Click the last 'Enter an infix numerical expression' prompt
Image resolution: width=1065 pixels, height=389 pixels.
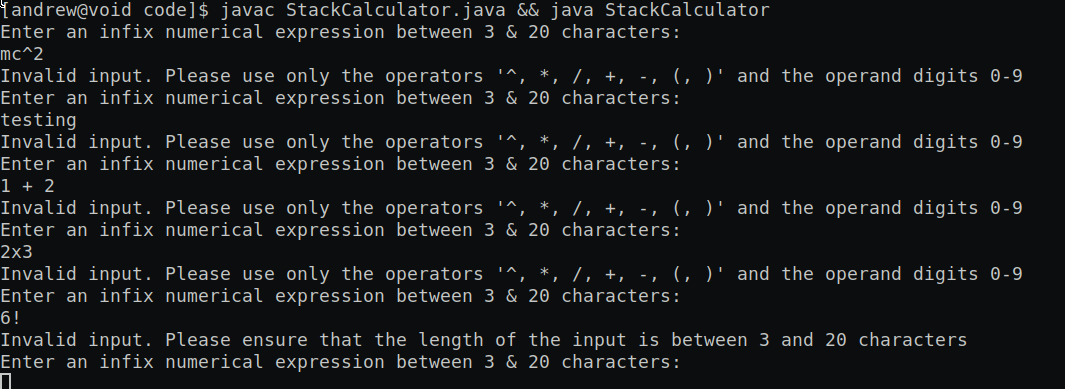(340, 362)
